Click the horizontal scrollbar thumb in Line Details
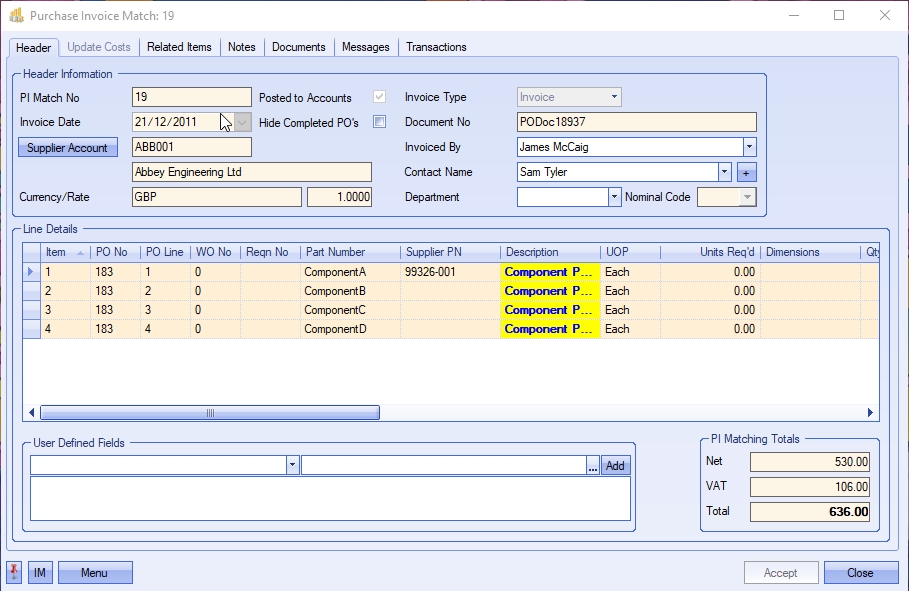909x591 pixels. coord(210,412)
